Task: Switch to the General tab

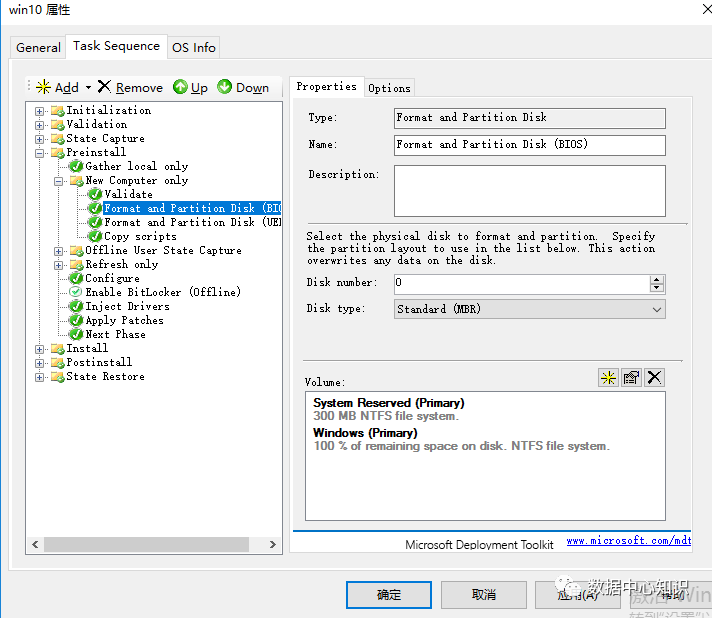Action: click(38, 47)
